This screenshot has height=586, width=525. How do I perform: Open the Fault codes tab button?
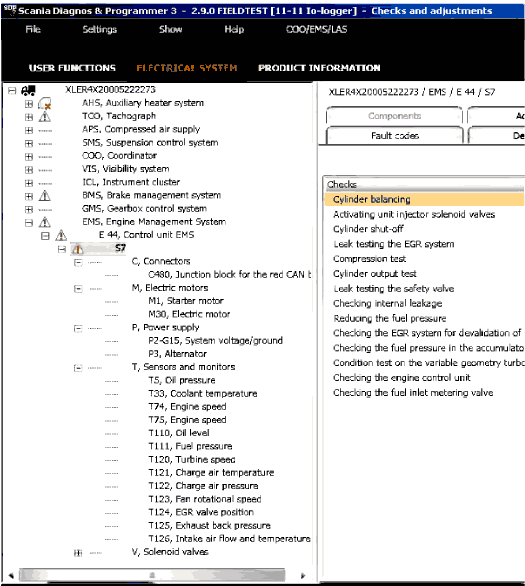[395, 135]
